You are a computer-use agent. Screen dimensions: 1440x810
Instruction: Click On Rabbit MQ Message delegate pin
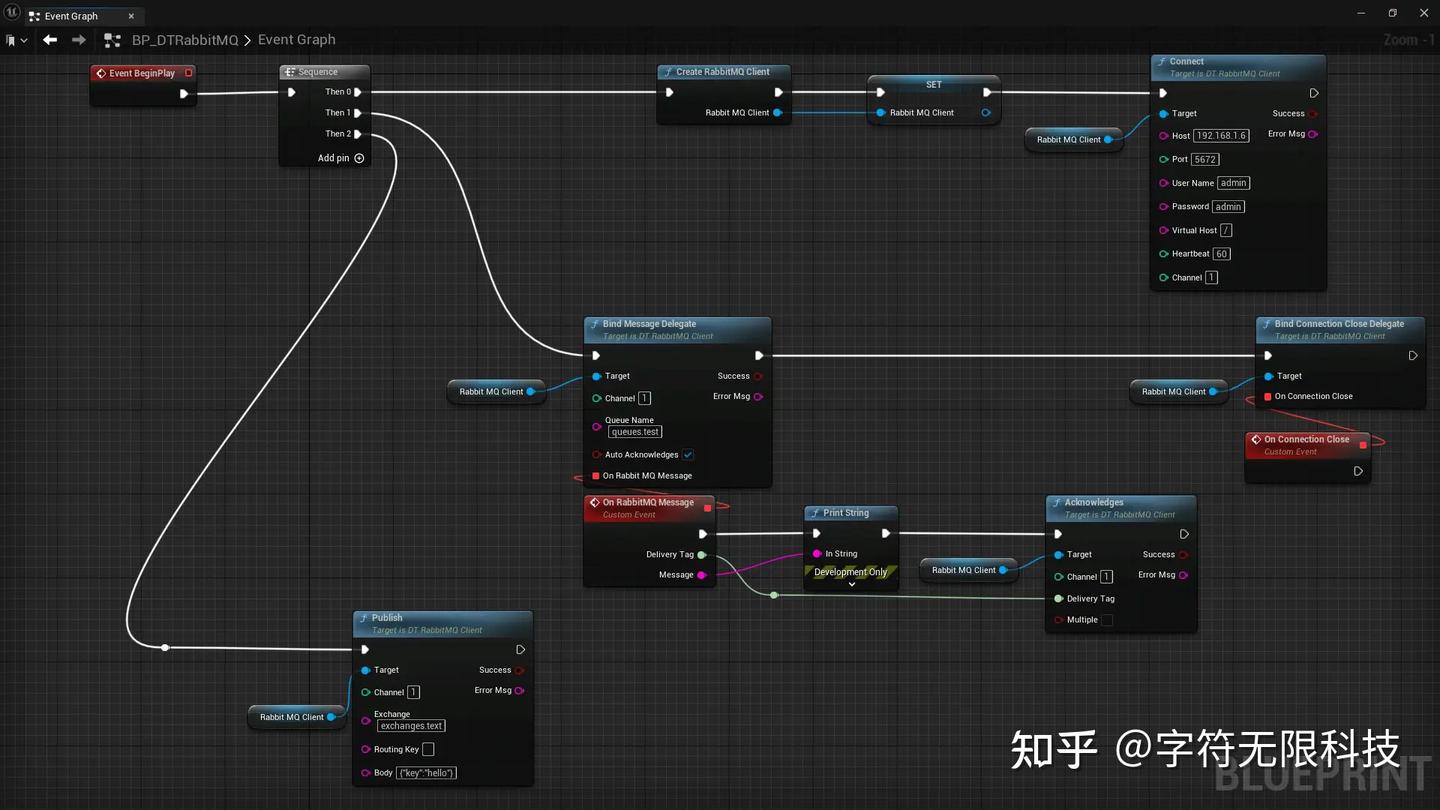coord(596,476)
